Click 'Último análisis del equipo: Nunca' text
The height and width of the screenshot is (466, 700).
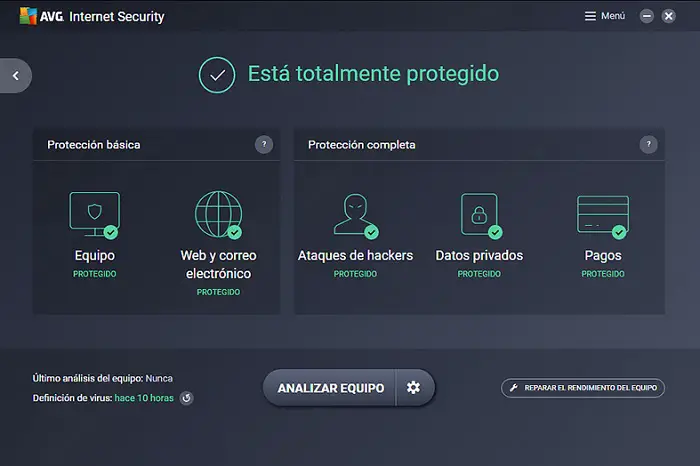point(103,378)
